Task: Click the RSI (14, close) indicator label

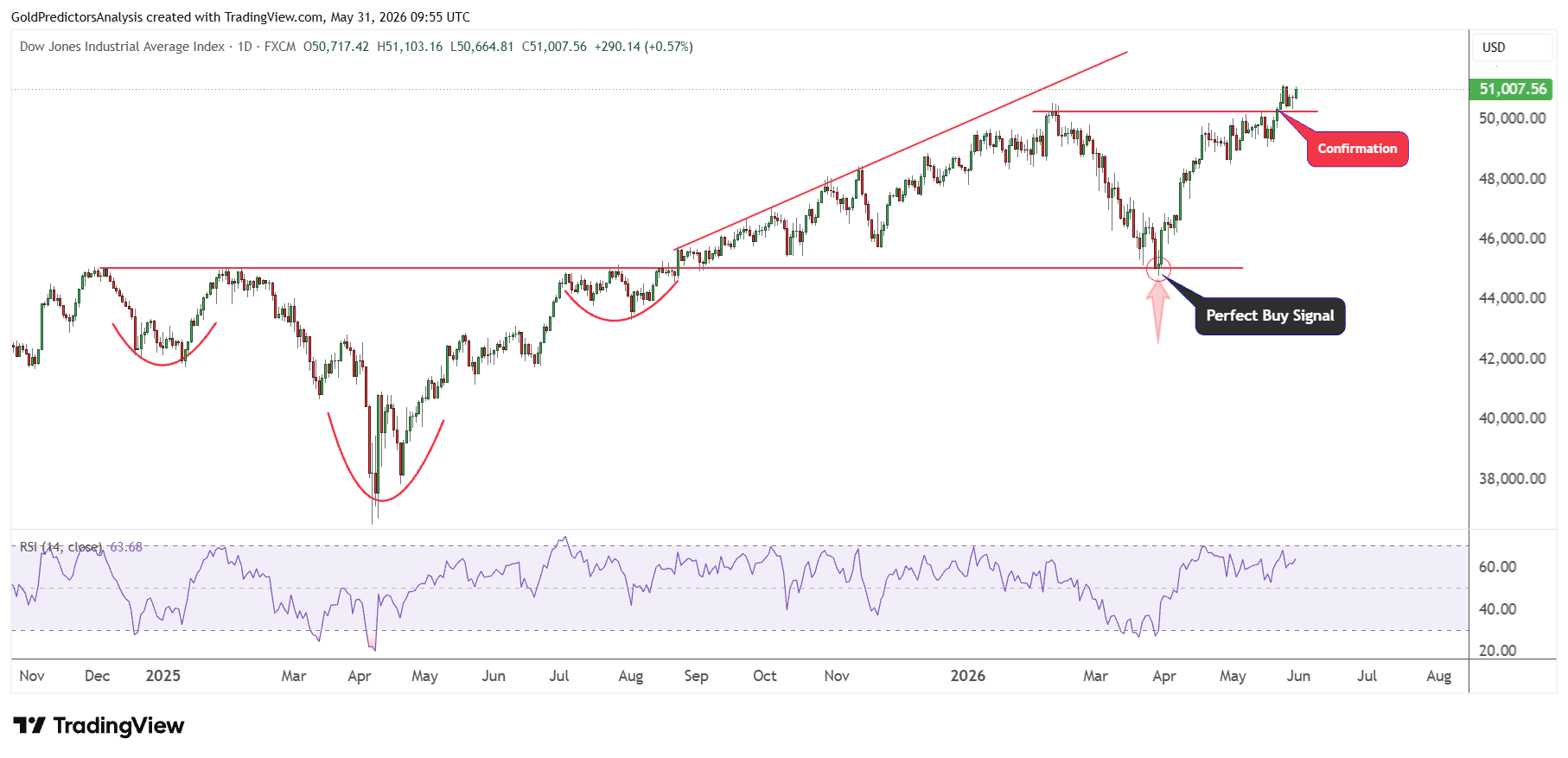Action: pyautogui.click(x=61, y=547)
